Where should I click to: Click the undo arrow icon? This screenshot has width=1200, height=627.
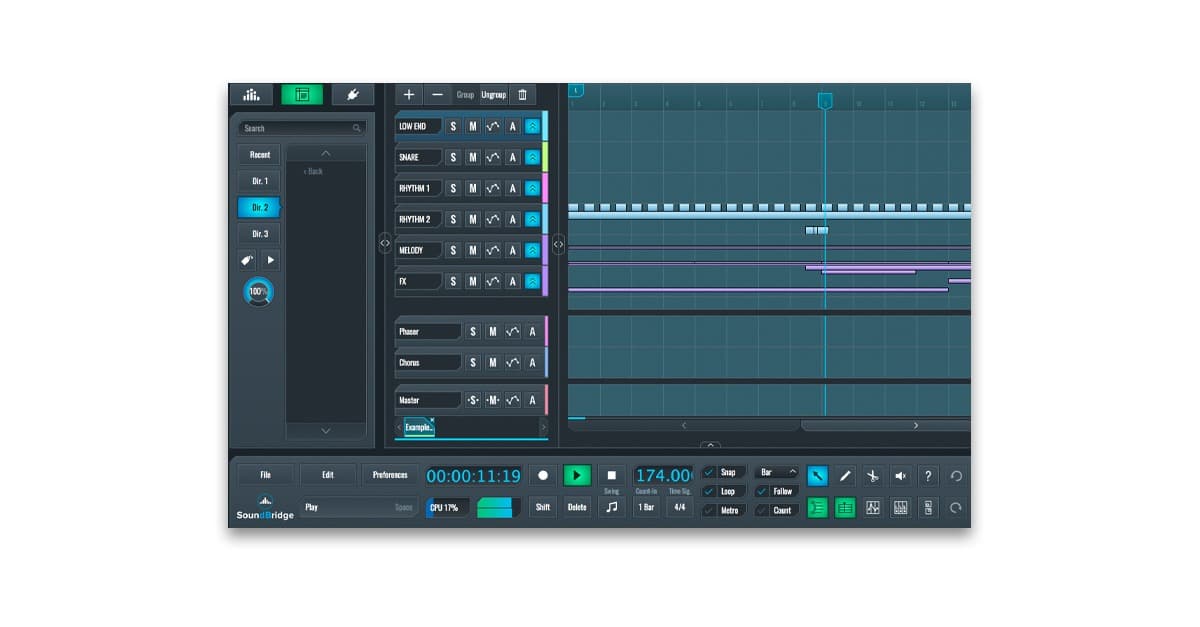tap(955, 477)
